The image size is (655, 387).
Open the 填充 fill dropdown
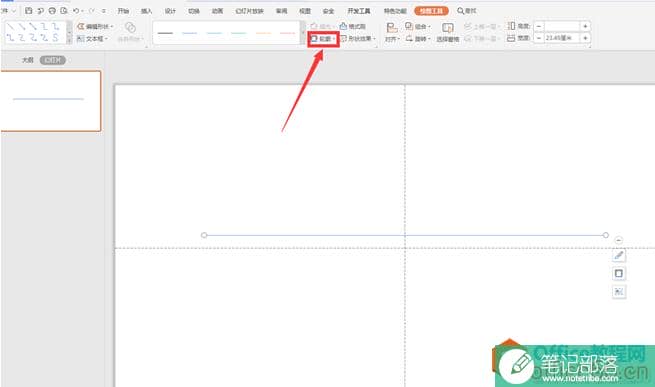click(x=322, y=26)
